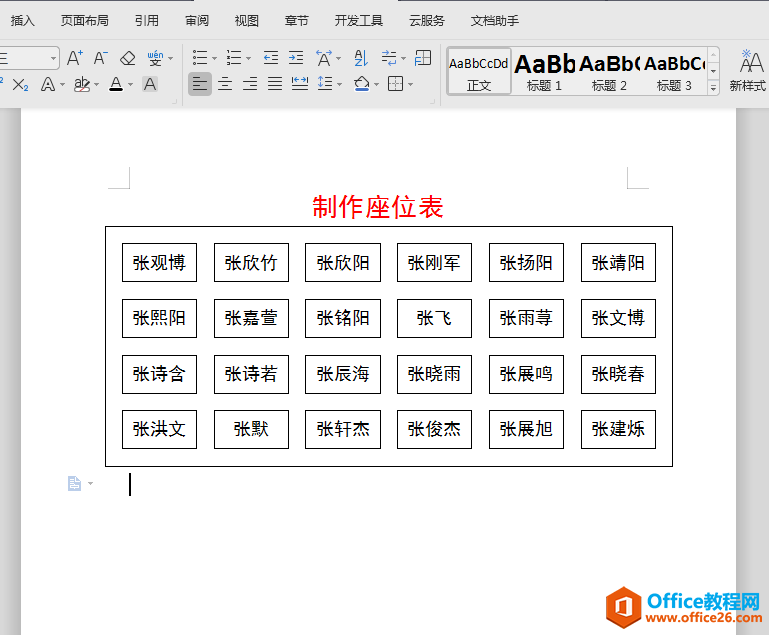
Task: Click the font color swatch button
Action: 116,85
